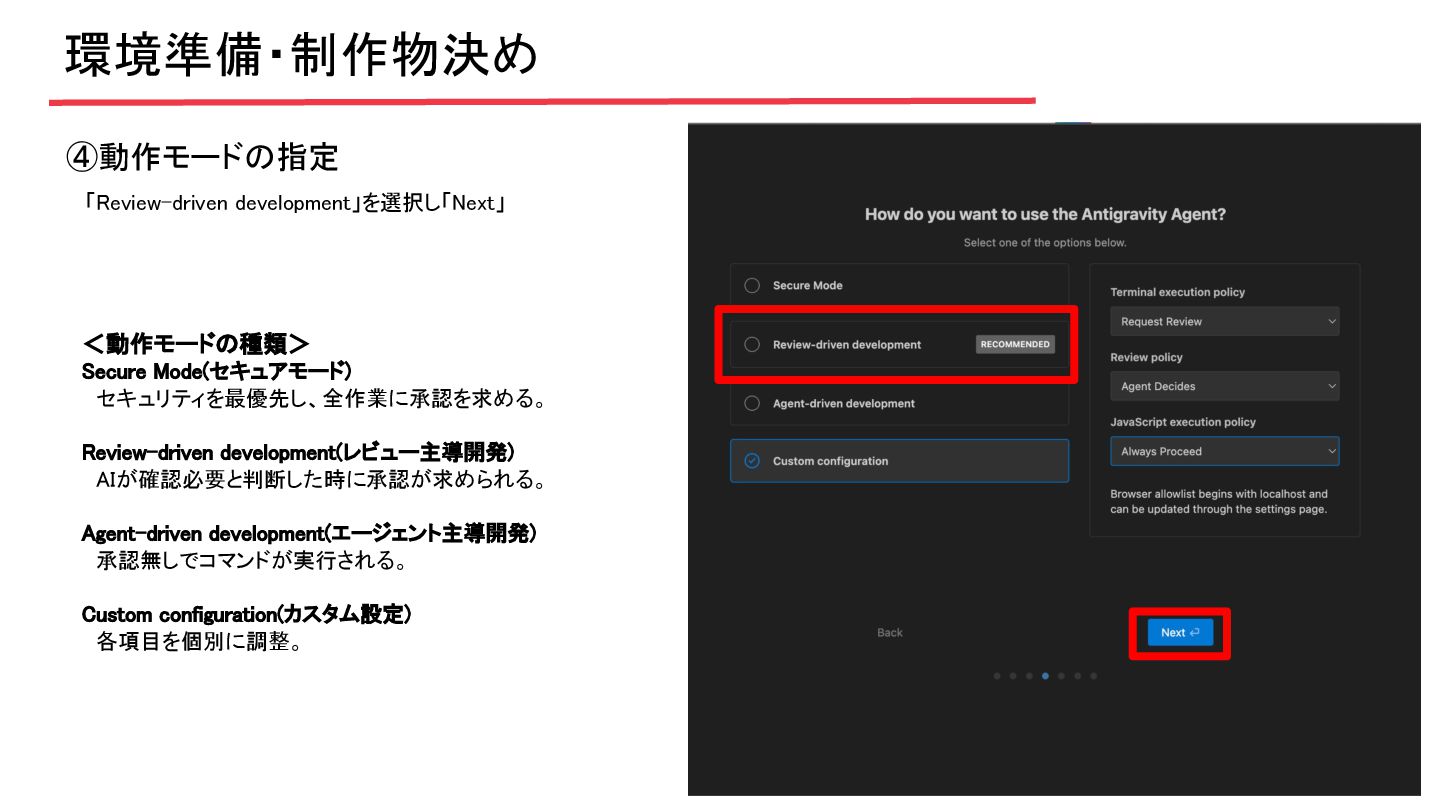The width and height of the screenshot is (1440, 810).
Task: Click the slide title '環境準備・制作物決め'
Action: 302,57
